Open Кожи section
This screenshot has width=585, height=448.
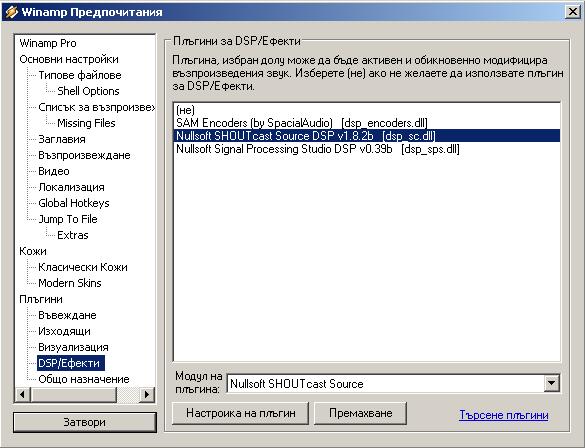coord(33,251)
